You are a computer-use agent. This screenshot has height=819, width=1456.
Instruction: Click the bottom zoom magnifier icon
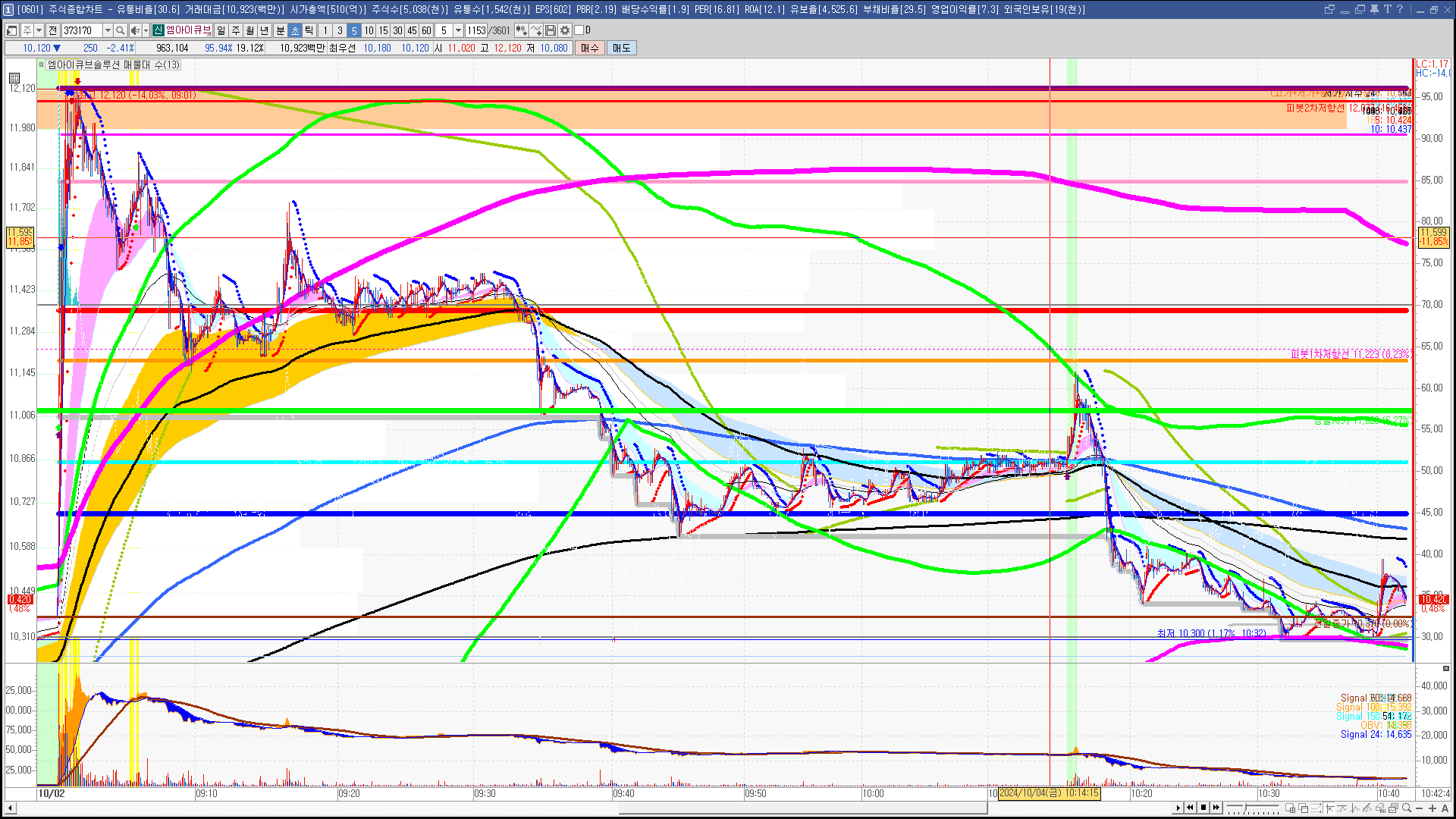(1407, 808)
